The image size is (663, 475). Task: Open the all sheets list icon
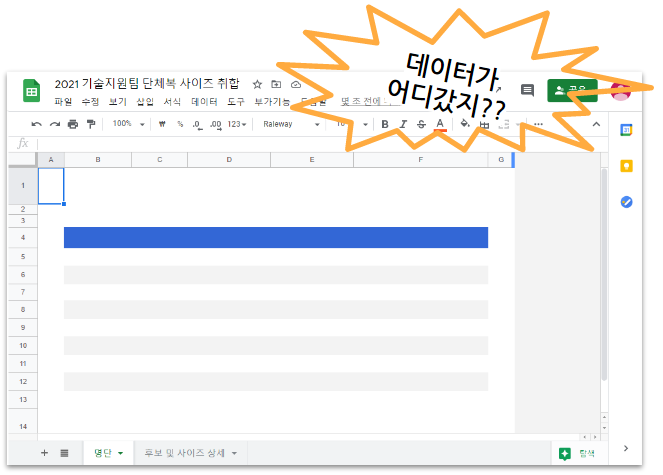point(64,453)
